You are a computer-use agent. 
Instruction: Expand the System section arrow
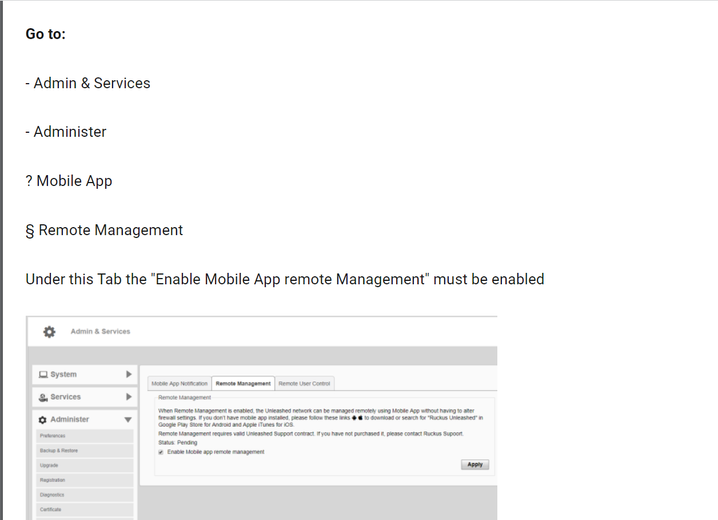tap(128, 375)
